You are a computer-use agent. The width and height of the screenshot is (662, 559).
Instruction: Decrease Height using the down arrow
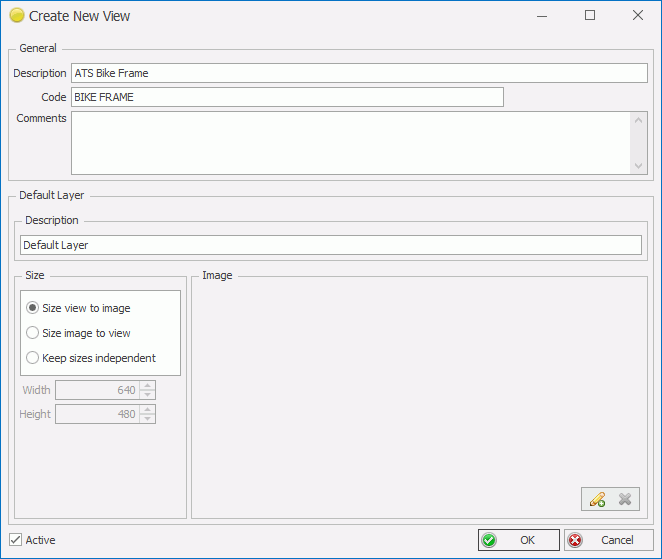click(x=148, y=419)
